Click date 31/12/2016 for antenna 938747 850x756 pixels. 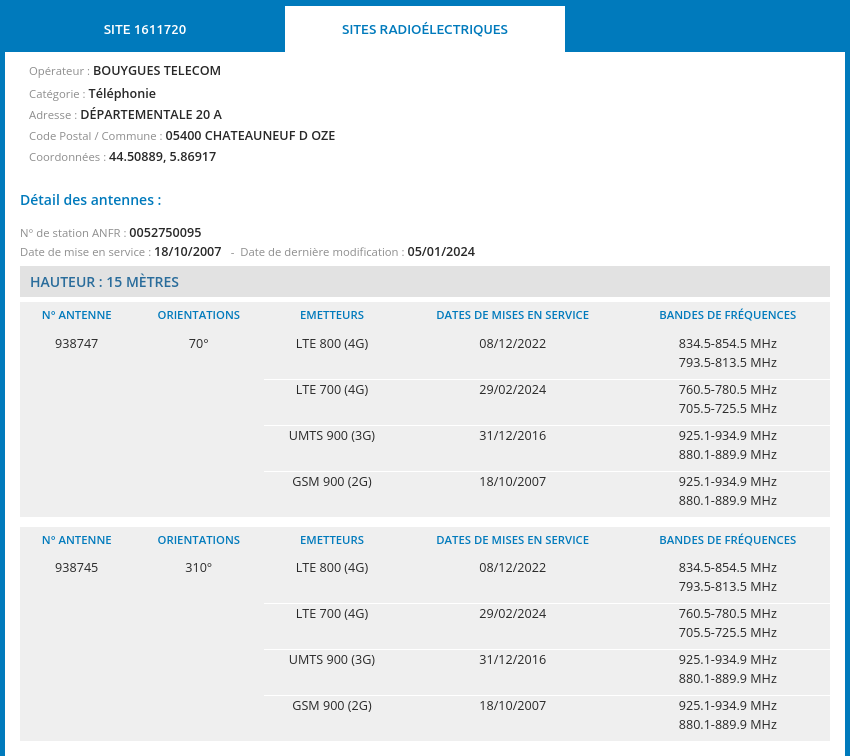(512, 436)
